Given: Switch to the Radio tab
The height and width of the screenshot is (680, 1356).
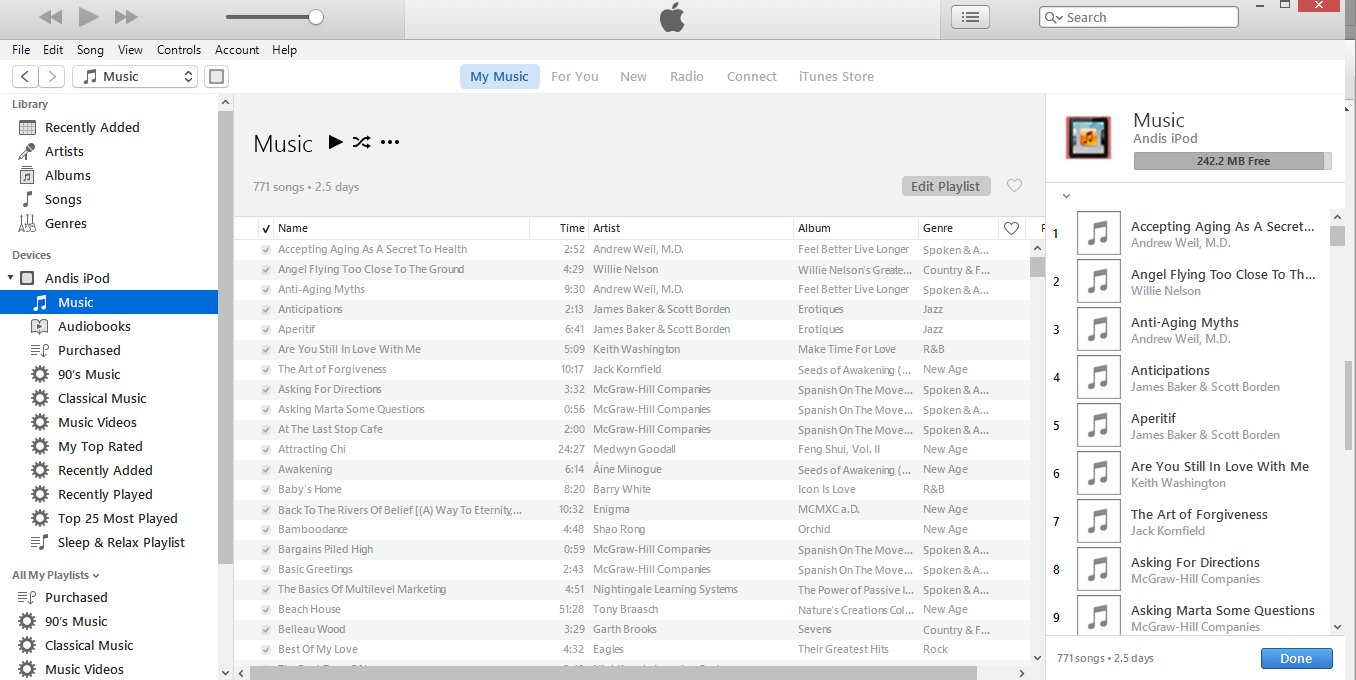Looking at the screenshot, I should coord(687,76).
